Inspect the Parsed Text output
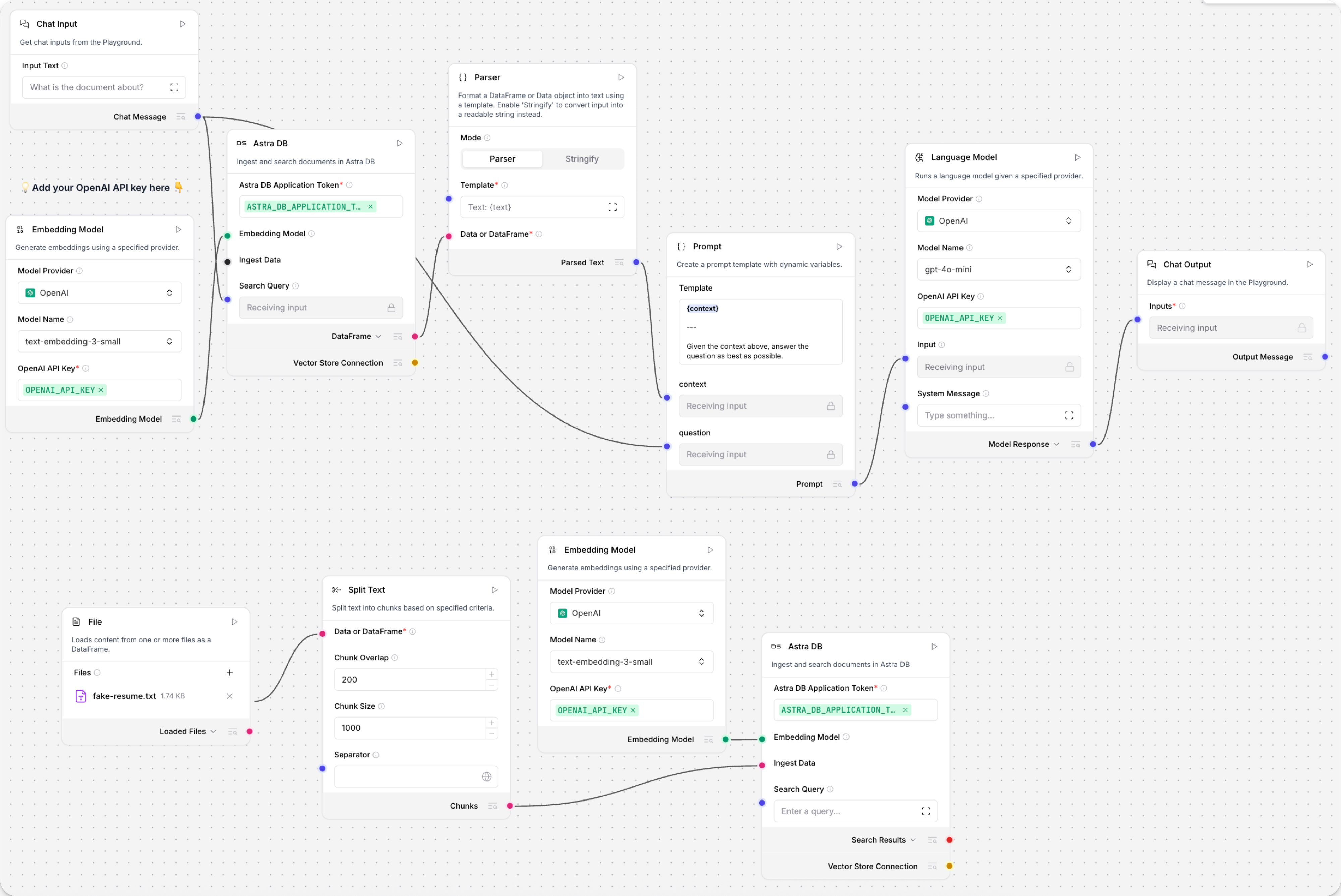This screenshot has width=1341, height=896. pos(619,262)
